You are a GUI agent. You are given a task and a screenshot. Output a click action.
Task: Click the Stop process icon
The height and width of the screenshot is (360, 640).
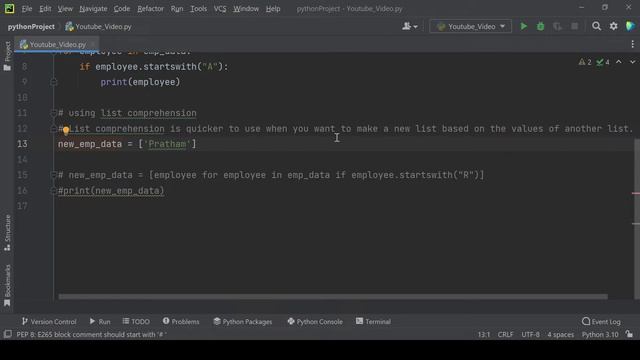[x=574, y=27]
